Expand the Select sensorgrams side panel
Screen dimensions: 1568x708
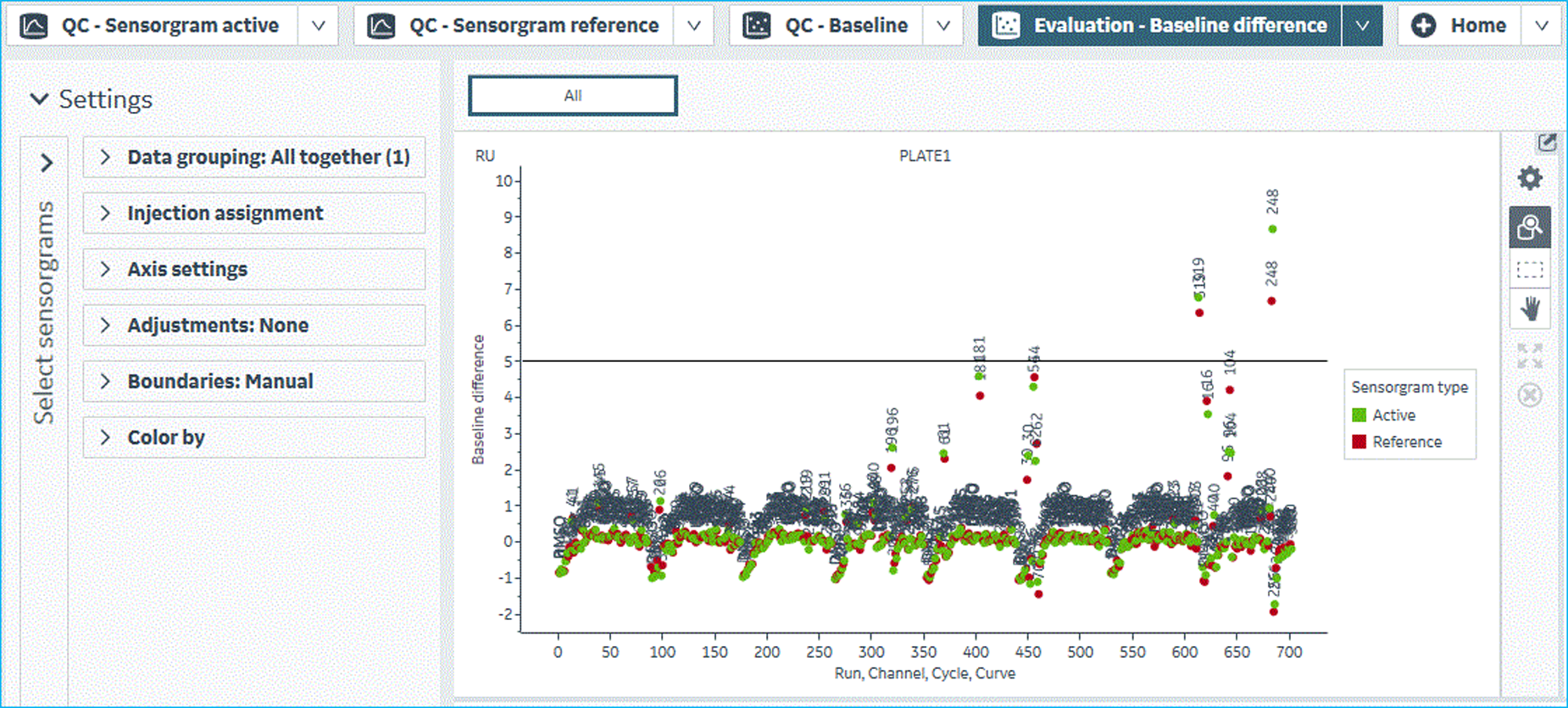click(x=46, y=163)
